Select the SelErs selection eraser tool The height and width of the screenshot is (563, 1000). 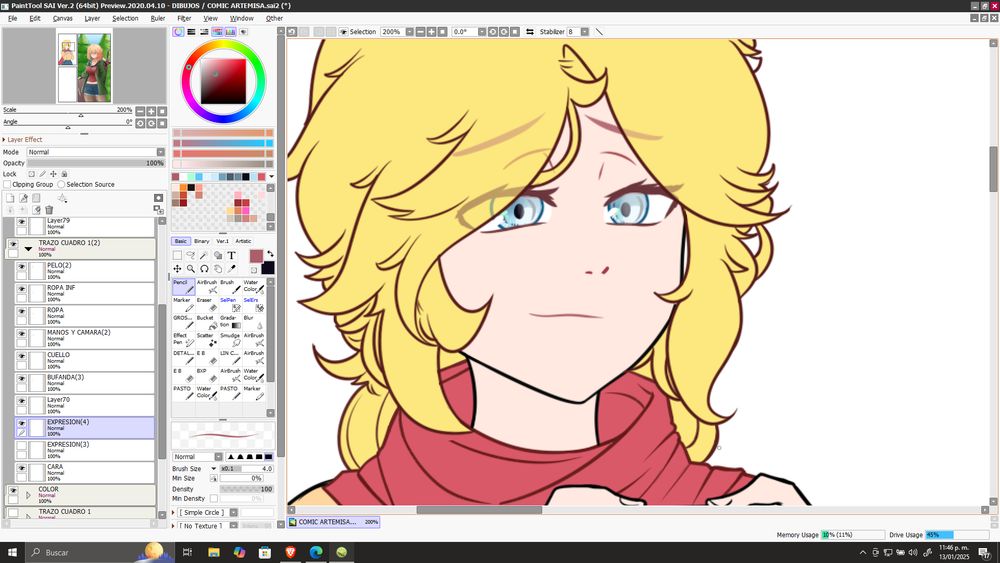click(x=253, y=304)
